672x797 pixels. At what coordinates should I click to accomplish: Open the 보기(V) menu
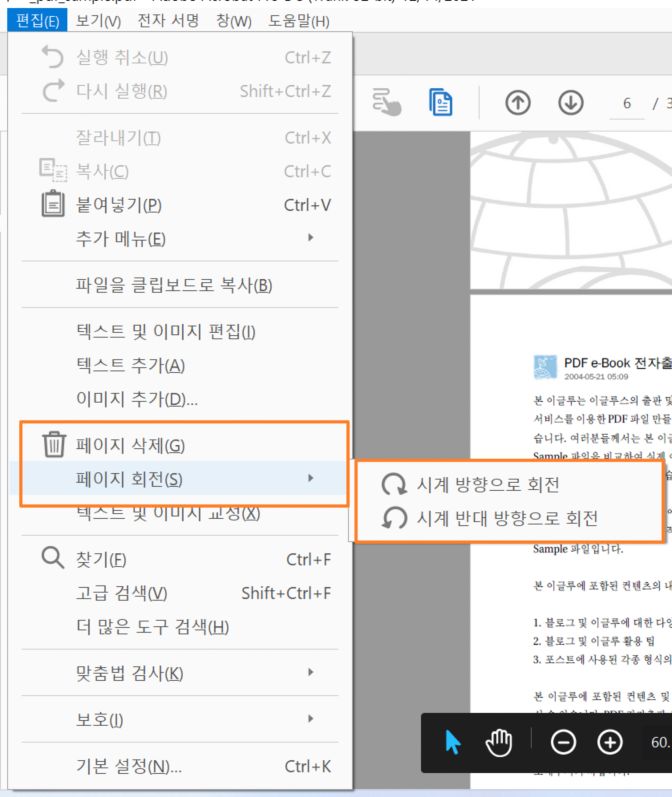pos(98,21)
